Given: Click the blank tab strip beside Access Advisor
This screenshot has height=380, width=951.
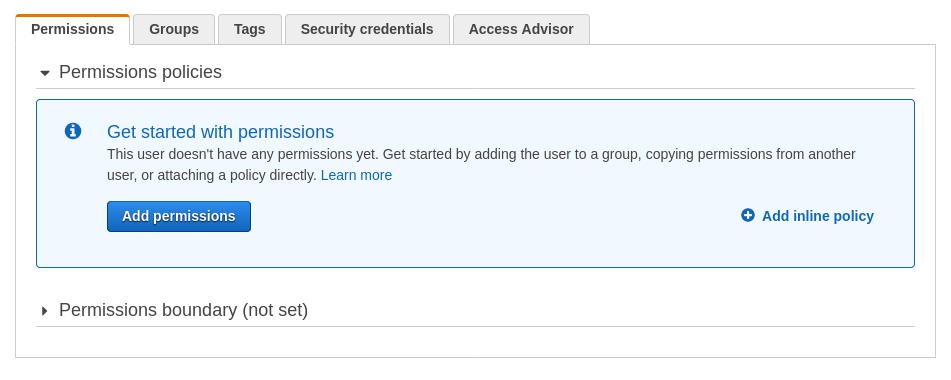Looking at the screenshot, I should tap(762, 29).
